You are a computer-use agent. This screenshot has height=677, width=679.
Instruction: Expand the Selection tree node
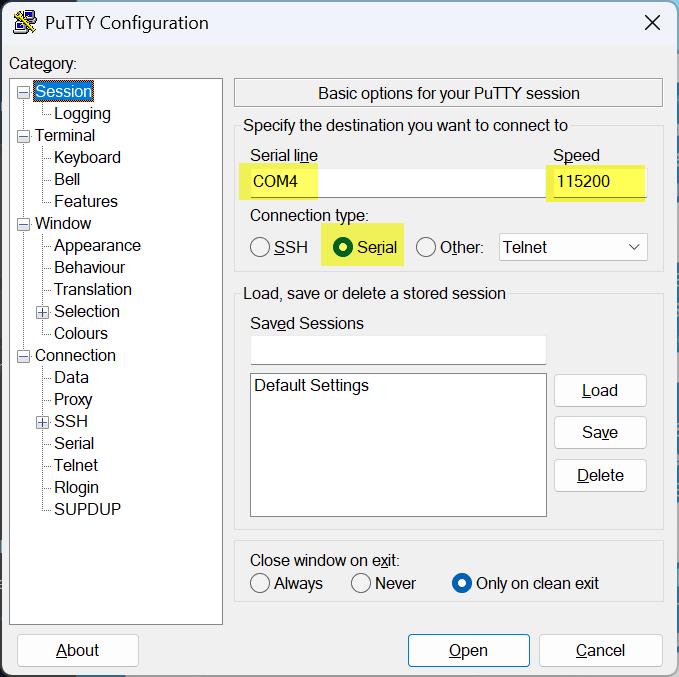(x=43, y=312)
